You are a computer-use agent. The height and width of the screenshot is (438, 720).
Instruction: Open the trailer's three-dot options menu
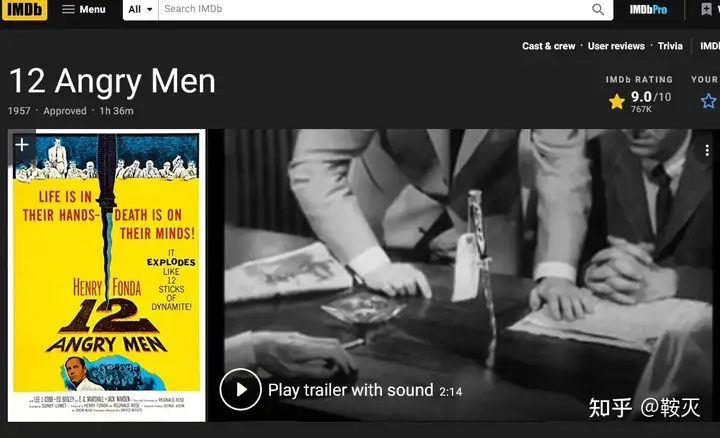707,150
